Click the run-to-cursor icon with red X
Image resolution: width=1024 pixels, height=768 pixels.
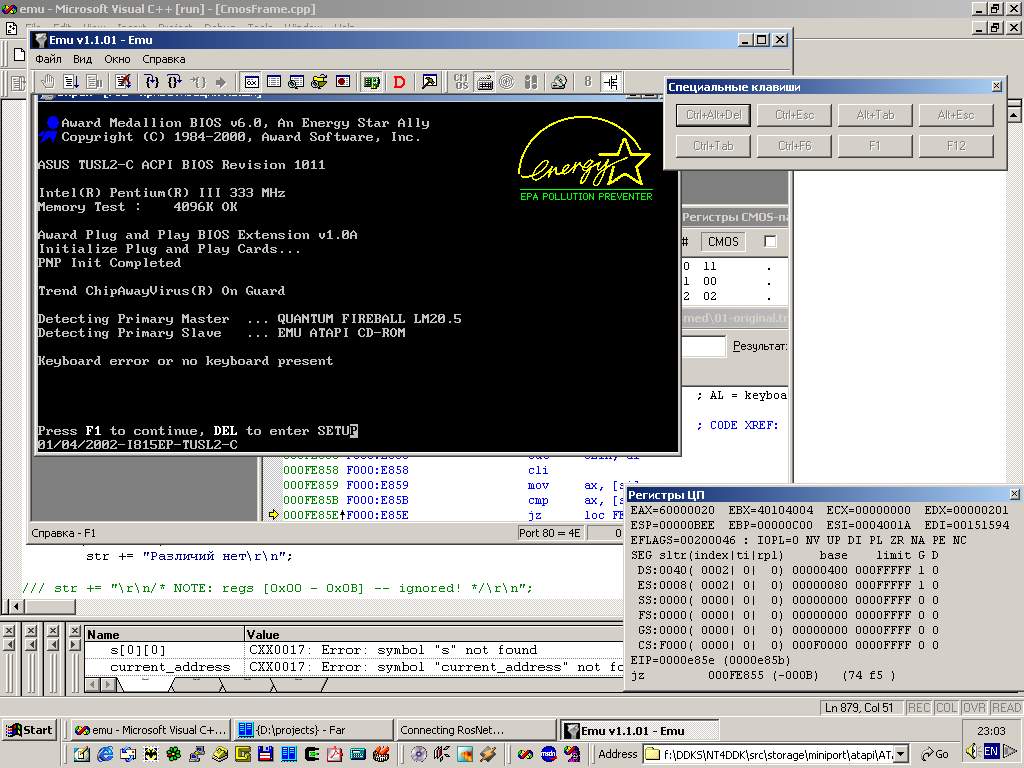[x=123, y=82]
